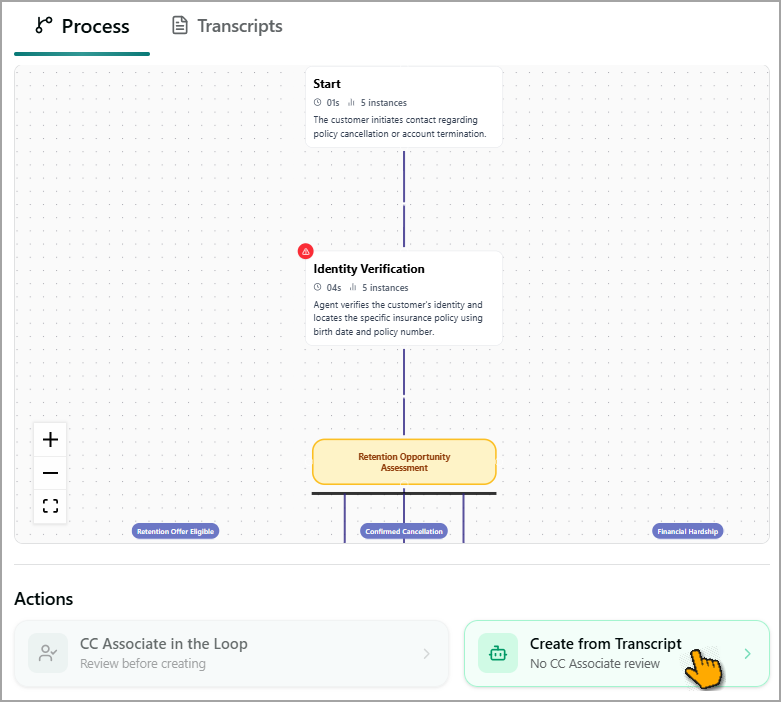781x702 pixels.
Task: Click the Identity Verification description text
Action: [398, 318]
